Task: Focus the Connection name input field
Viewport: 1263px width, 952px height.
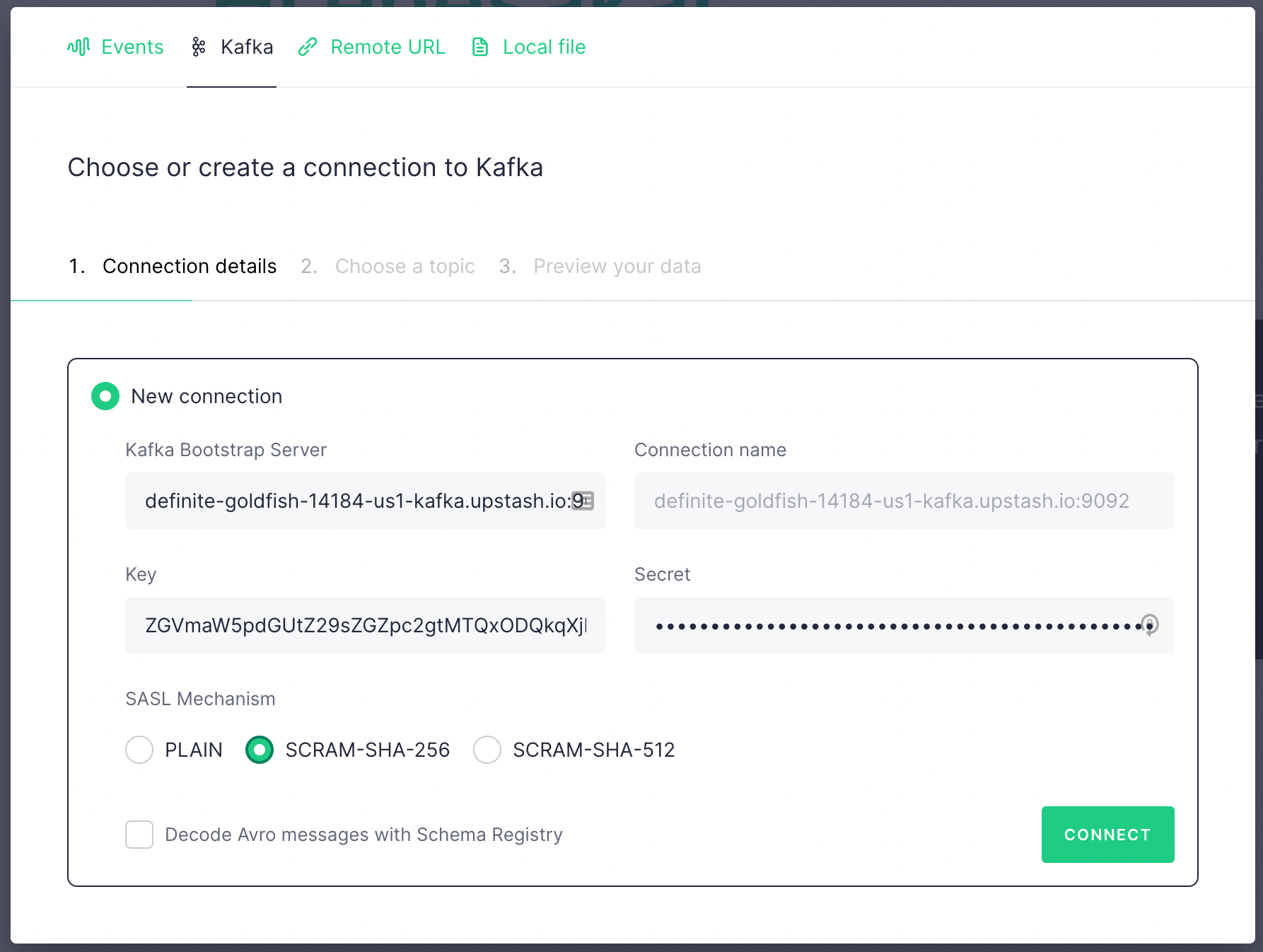Action: pos(904,501)
